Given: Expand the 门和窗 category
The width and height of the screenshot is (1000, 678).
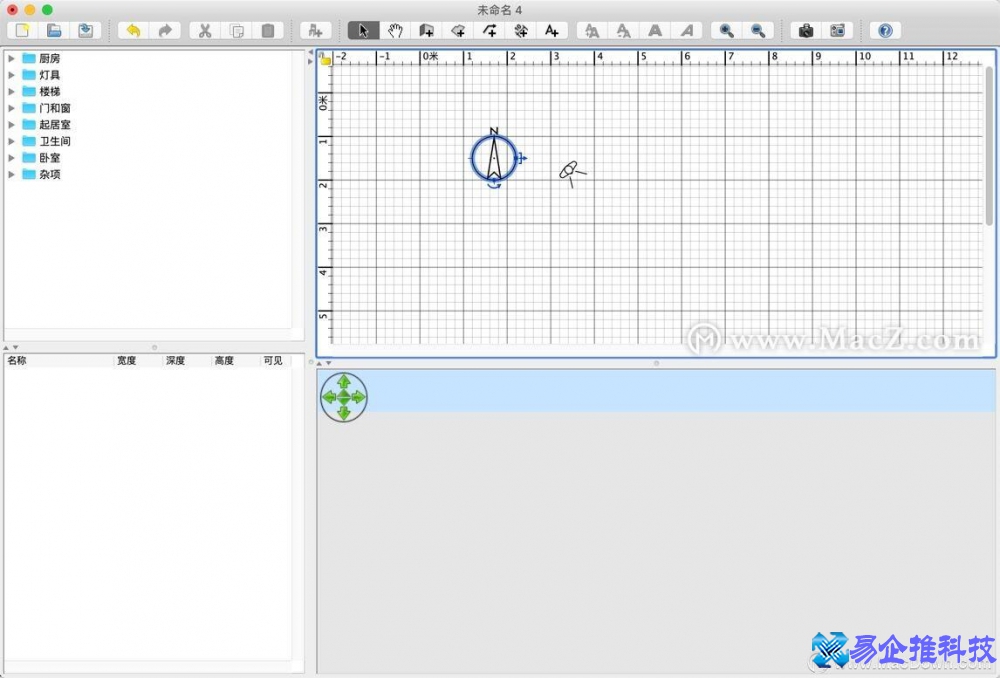Looking at the screenshot, I should click(x=12, y=108).
